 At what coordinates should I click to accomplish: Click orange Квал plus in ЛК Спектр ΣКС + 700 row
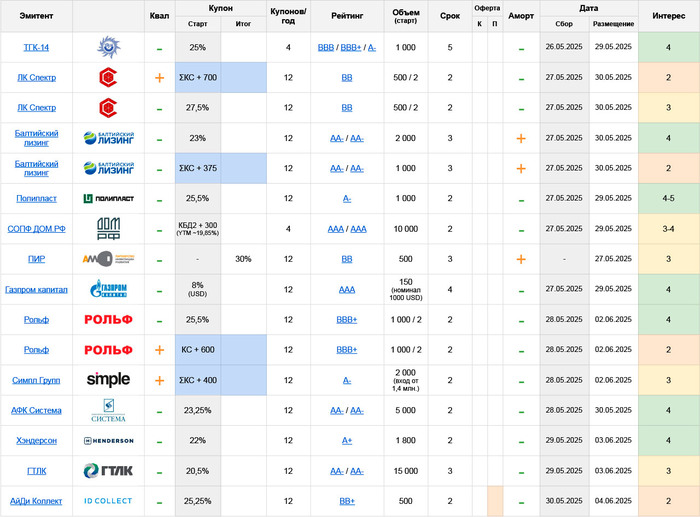pyautogui.click(x=159, y=78)
